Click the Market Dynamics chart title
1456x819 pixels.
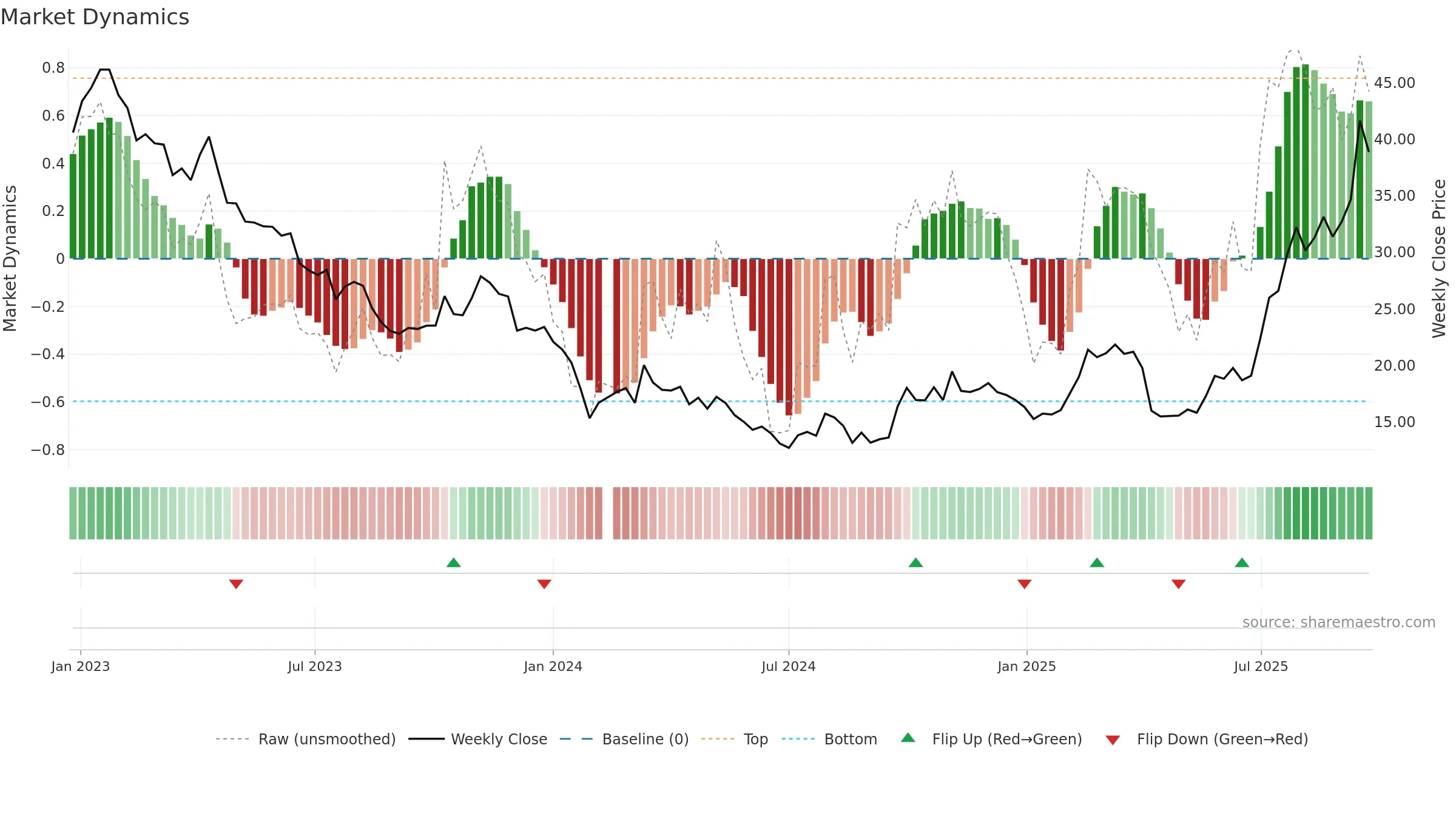[95, 17]
